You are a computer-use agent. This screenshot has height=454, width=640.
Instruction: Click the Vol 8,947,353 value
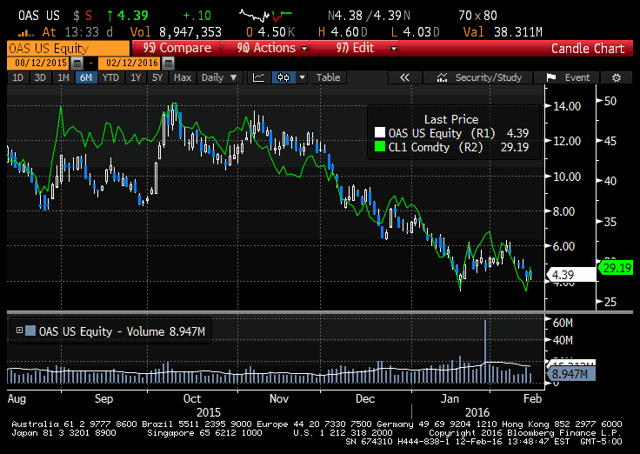point(176,32)
